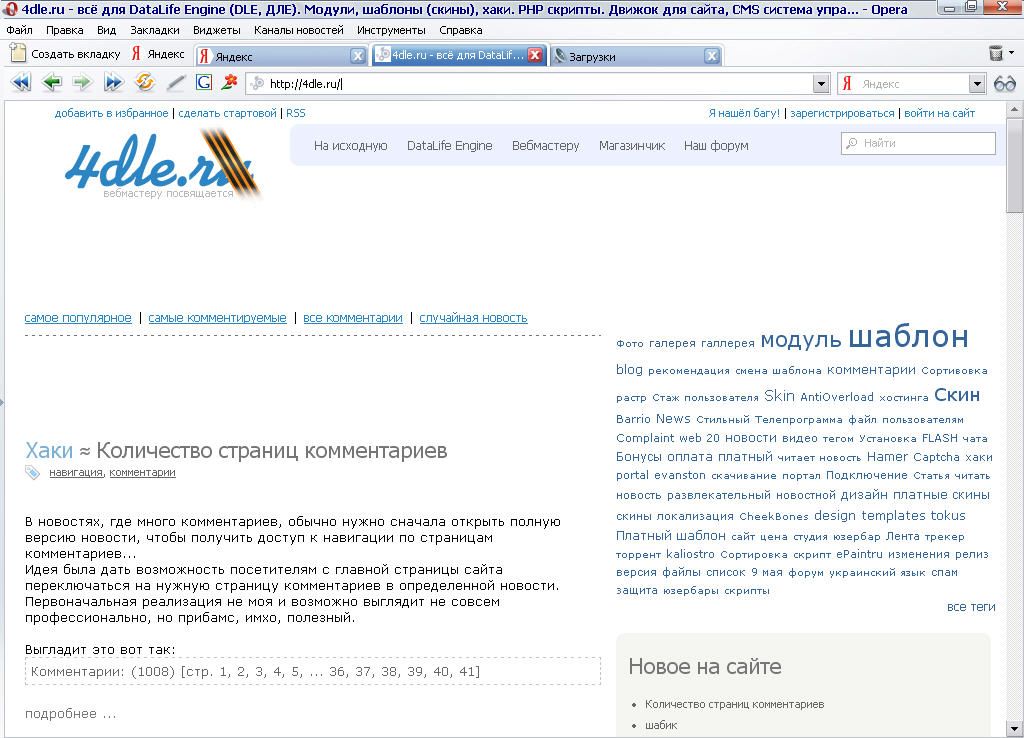1024x738 pixels.
Task: Click the Create New Tab page icon
Action: click(x=18, y=54)
